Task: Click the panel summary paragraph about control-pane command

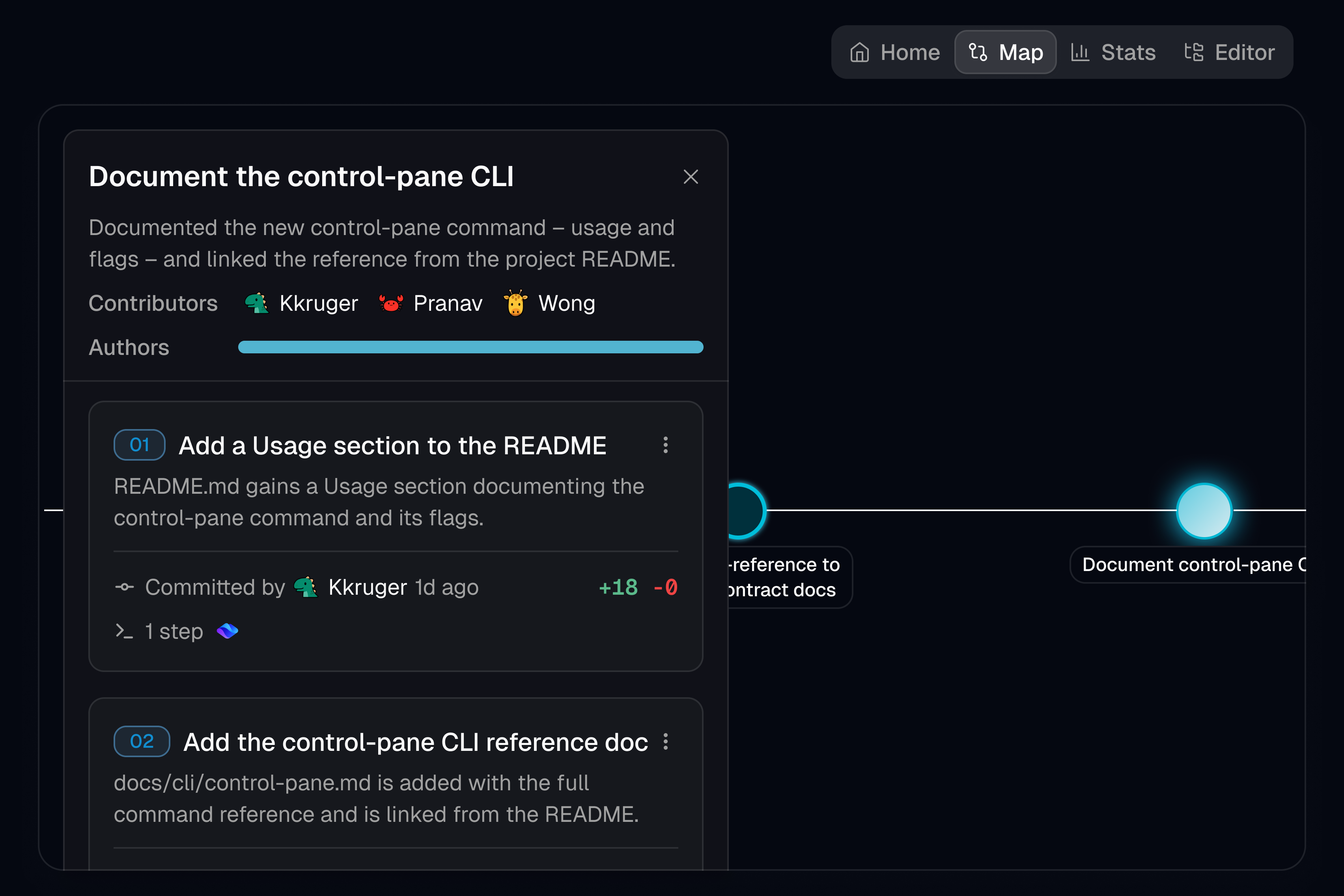Action: click(x=382, y=243)
